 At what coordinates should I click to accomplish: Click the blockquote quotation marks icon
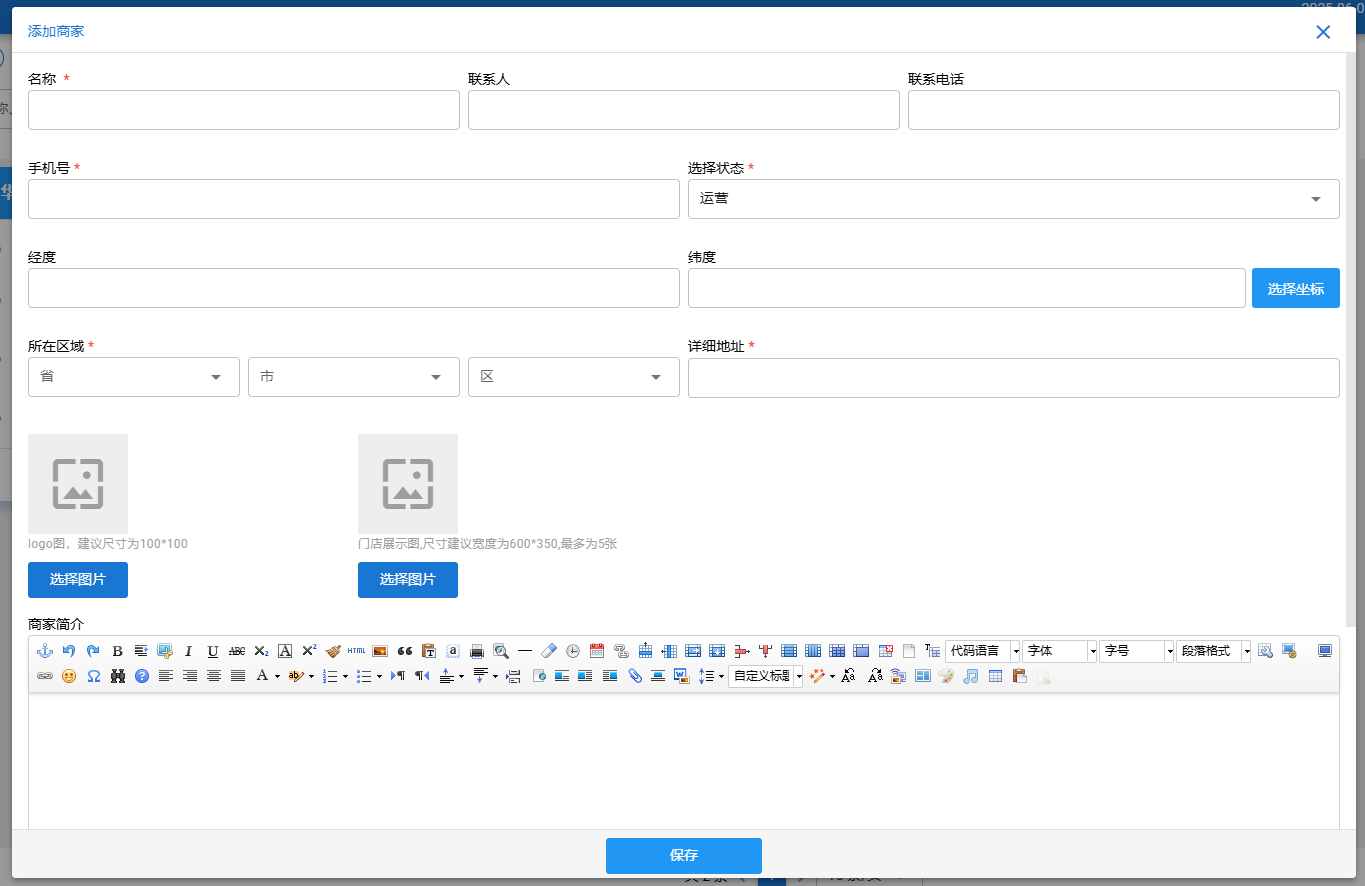pos(405,651)
